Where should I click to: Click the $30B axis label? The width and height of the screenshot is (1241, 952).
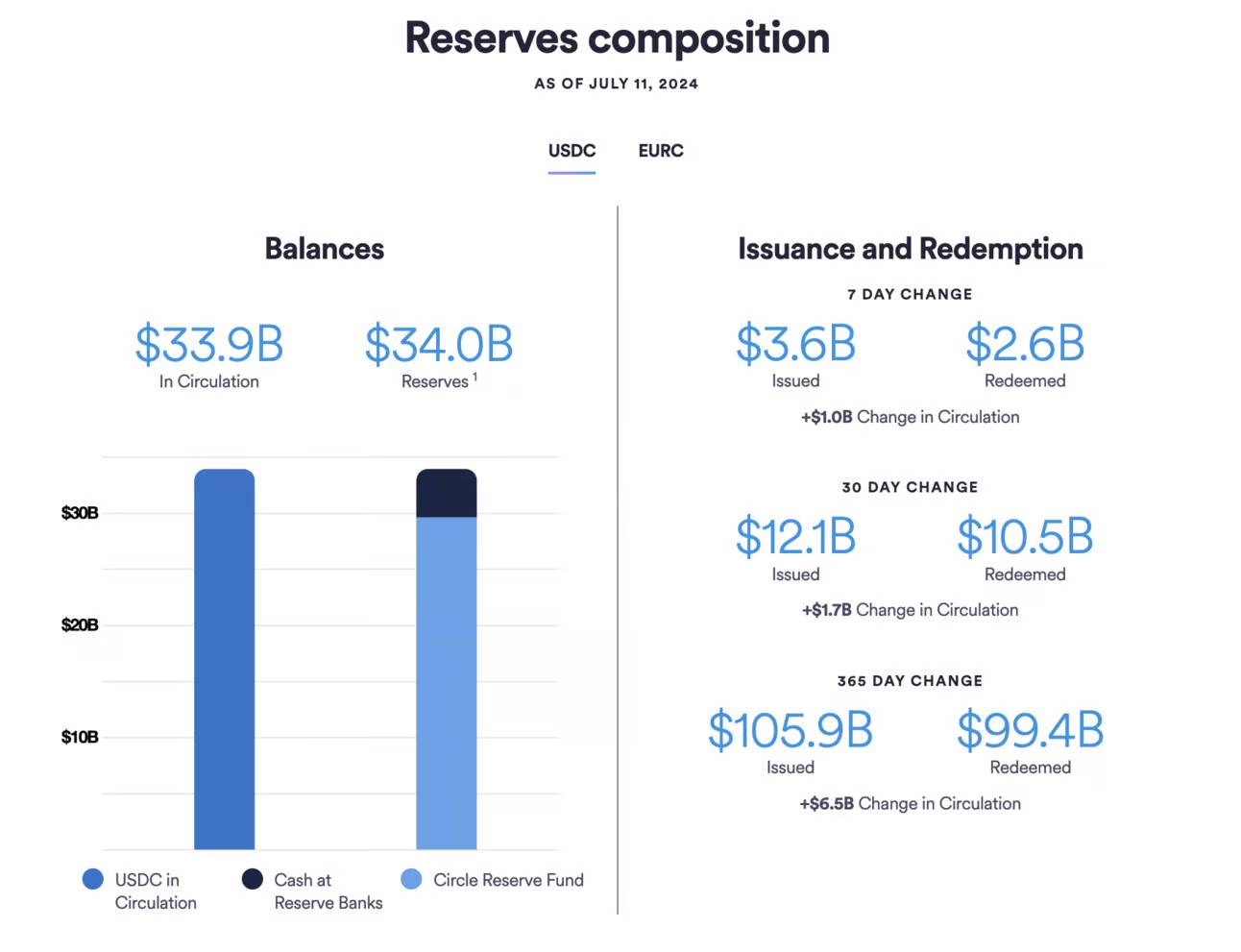(80, 513)
